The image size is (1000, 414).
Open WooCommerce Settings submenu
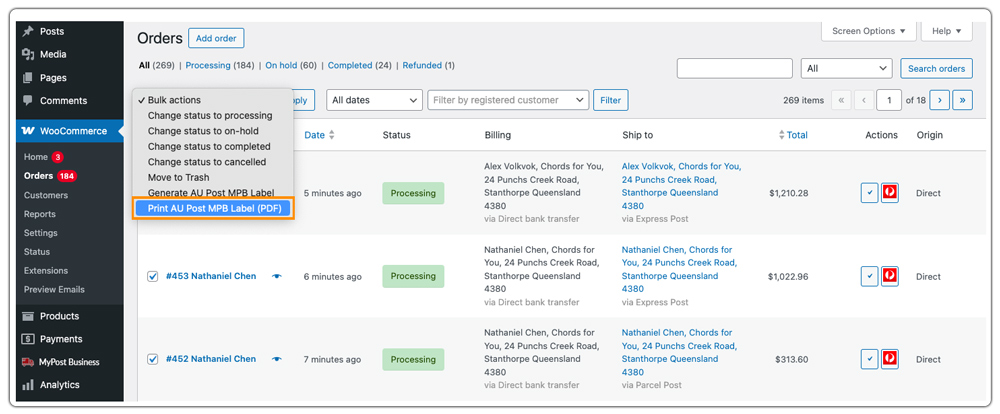tap(40, 233)
